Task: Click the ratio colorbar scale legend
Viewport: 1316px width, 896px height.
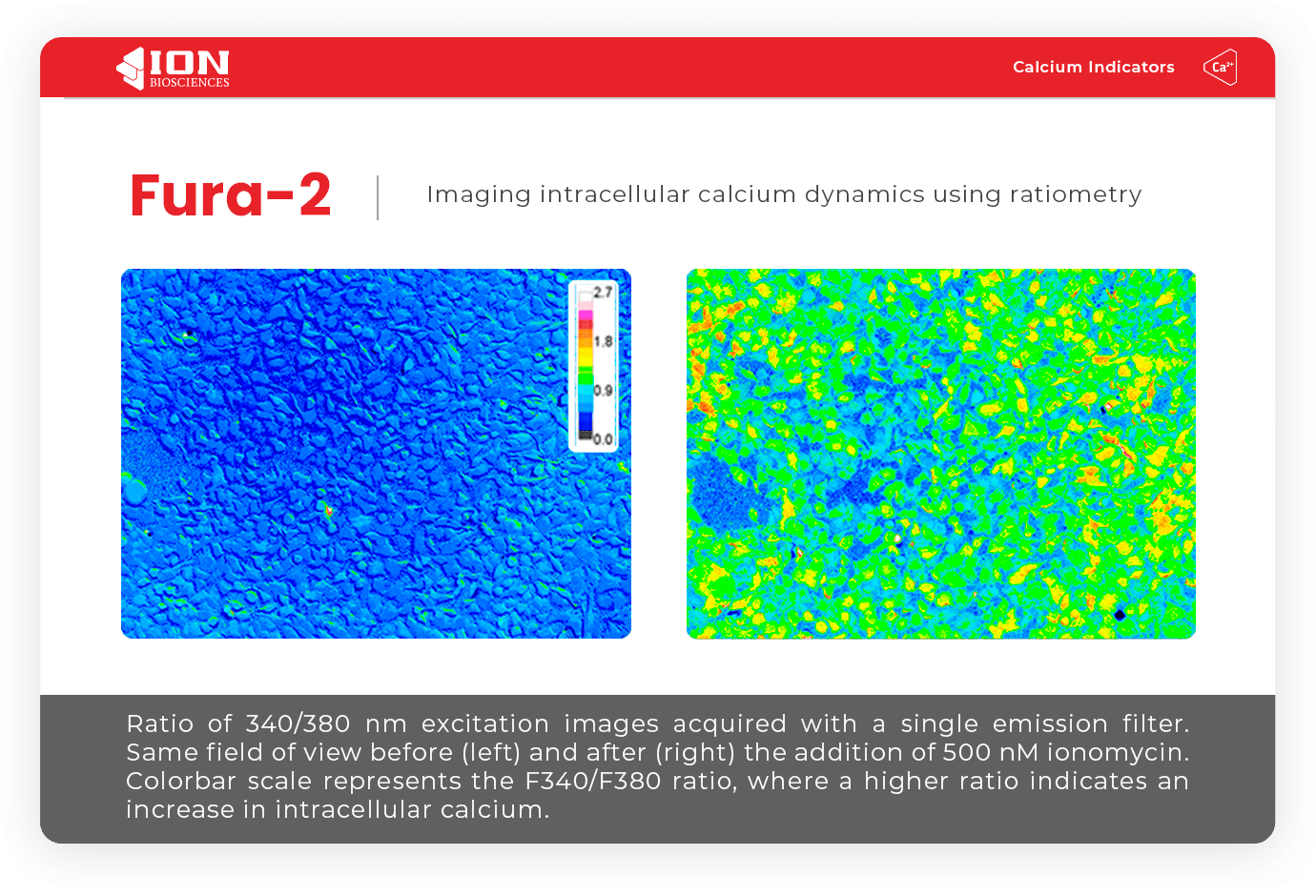Action: click(x=593, y=366)
